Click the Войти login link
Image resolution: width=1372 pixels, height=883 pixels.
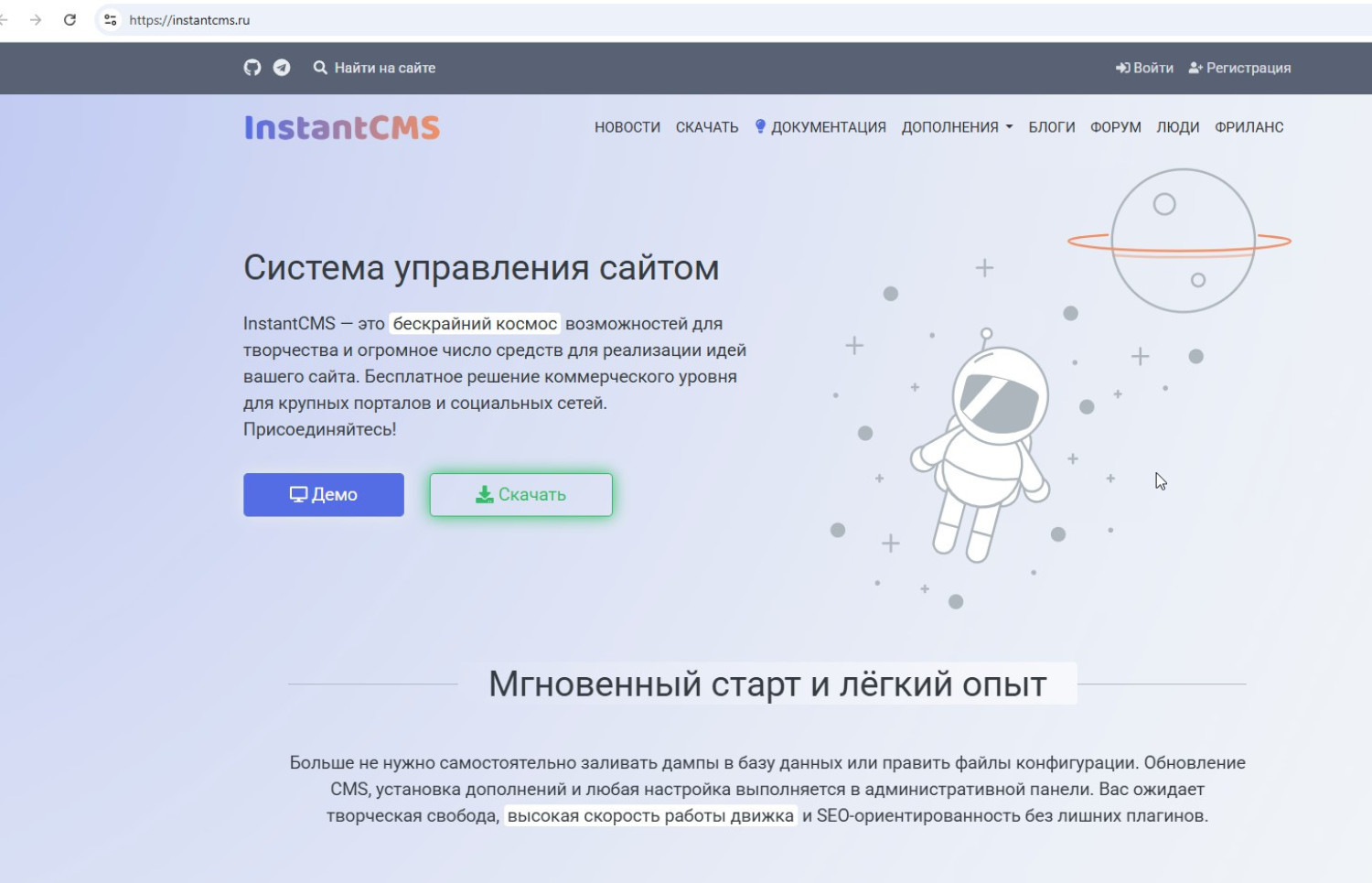click(1144, 68)
